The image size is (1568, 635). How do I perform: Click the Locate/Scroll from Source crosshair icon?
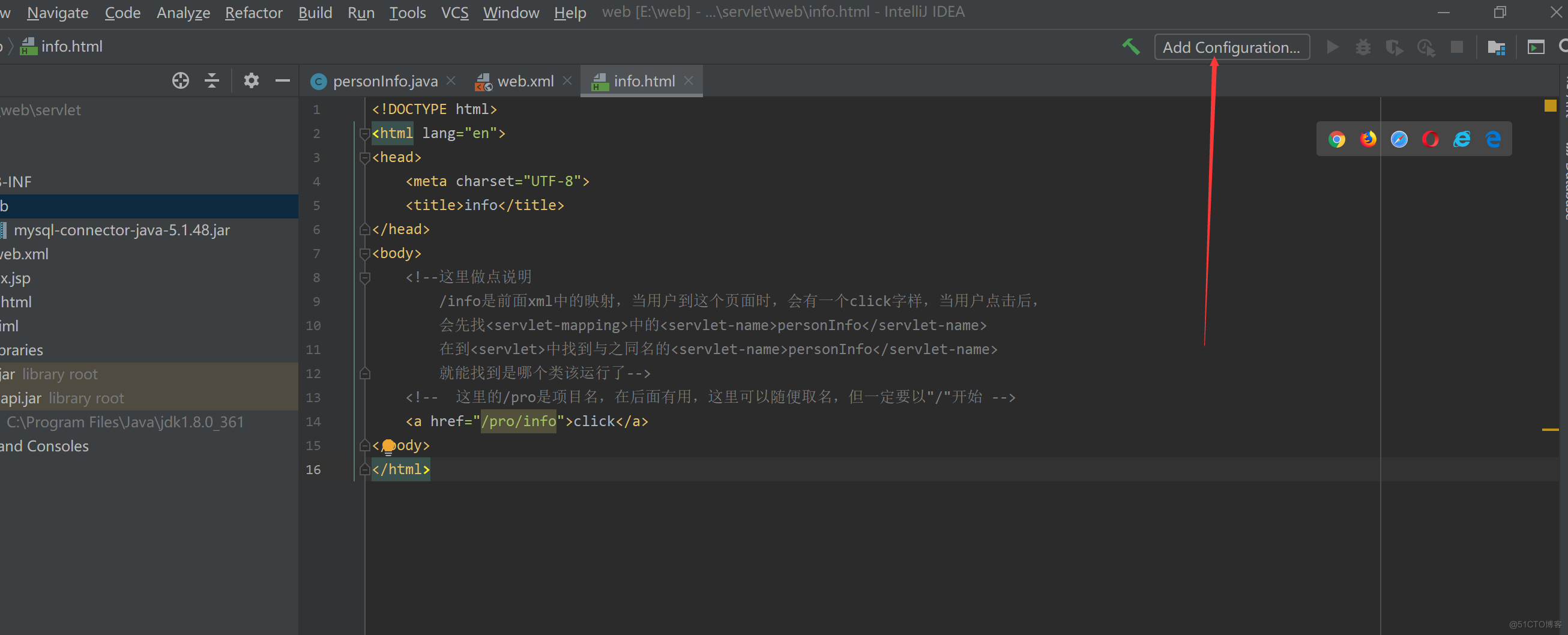(180, 80)
